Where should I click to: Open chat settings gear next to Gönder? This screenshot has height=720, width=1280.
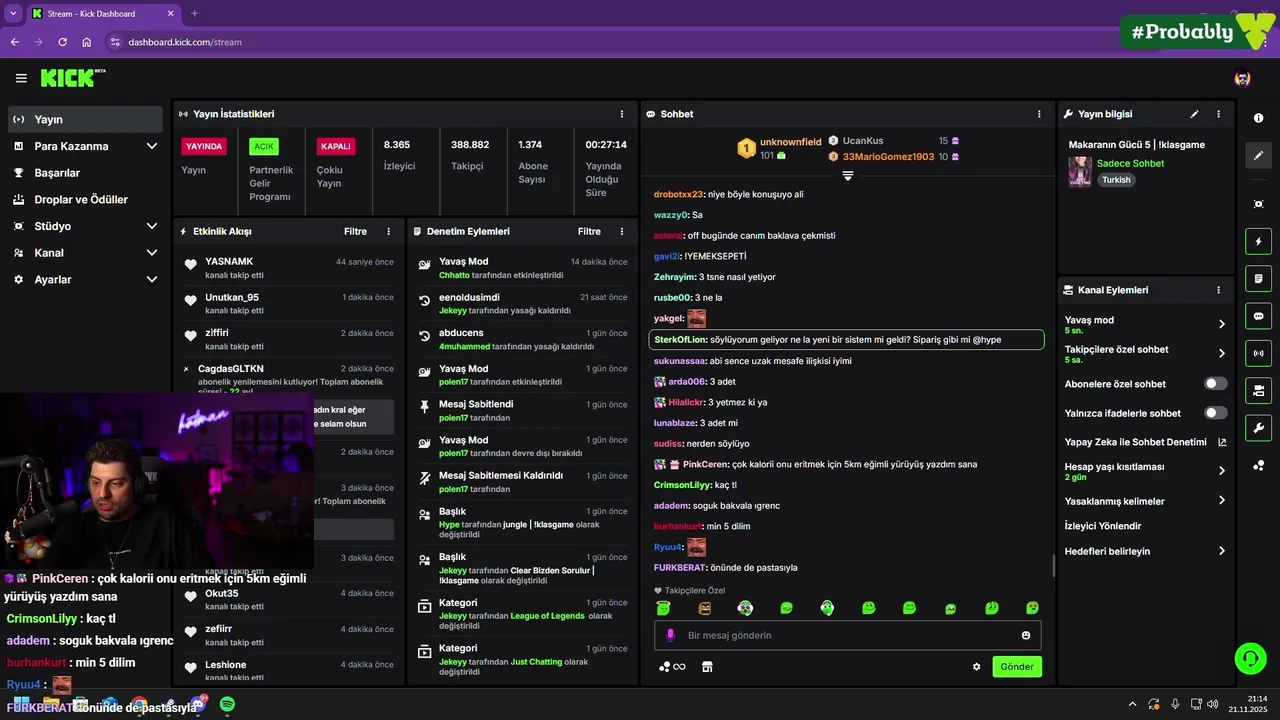(977, 667)
